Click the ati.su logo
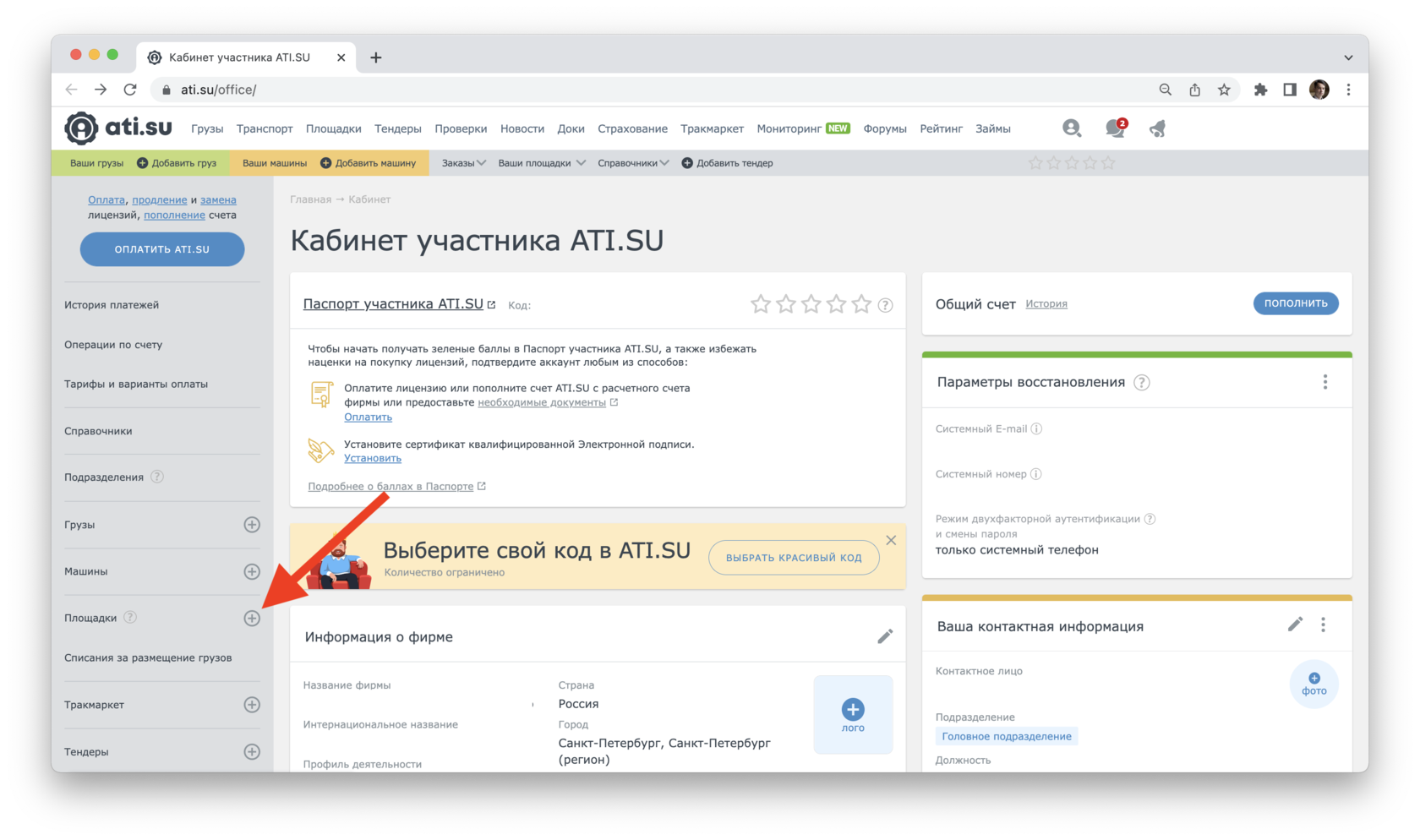The height and width of the screenshot is (840, 1420). (118, 128)
